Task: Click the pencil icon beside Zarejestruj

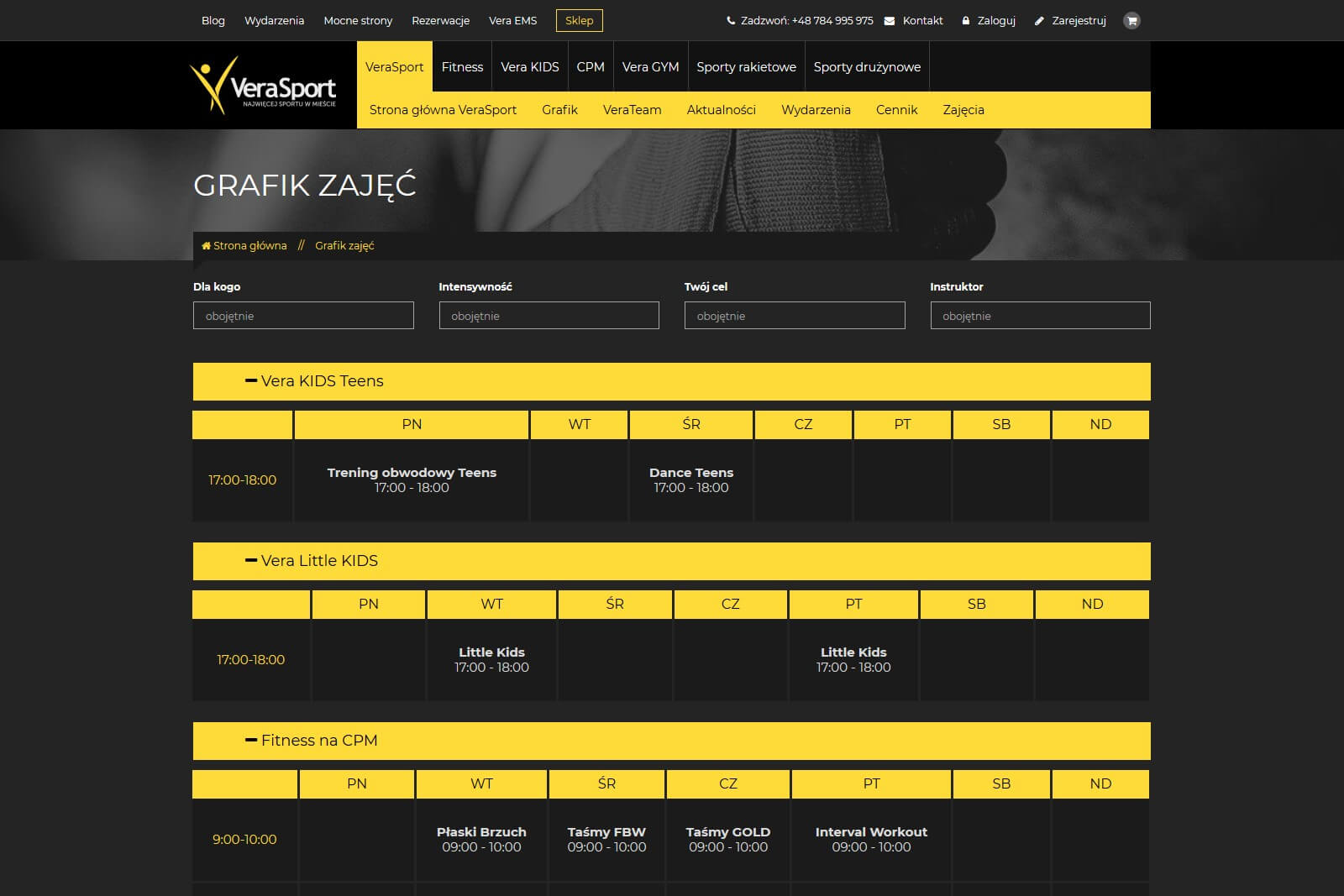Action: (1039, 21)
